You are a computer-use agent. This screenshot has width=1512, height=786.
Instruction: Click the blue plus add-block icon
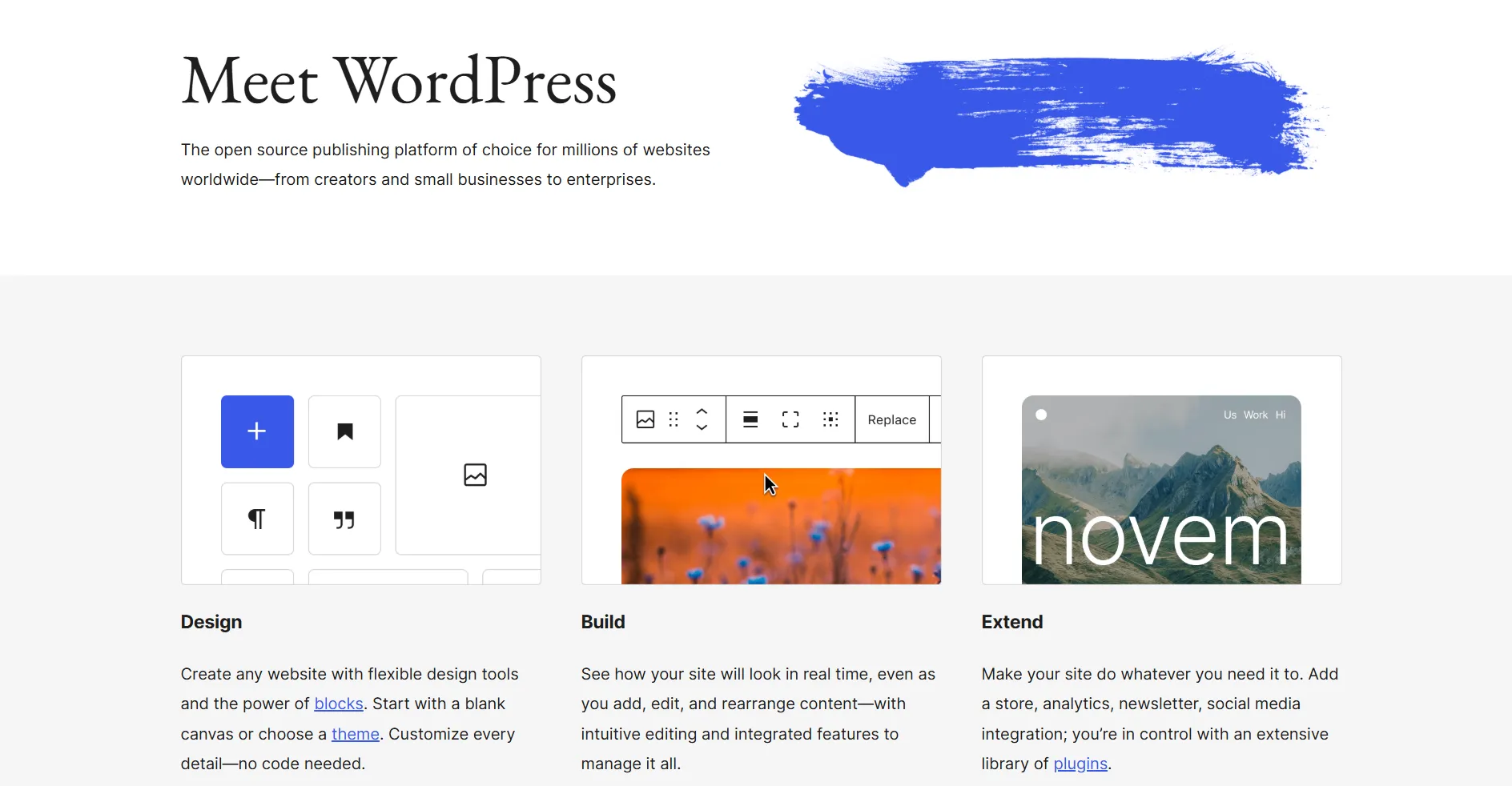click(x=257, y=431)
